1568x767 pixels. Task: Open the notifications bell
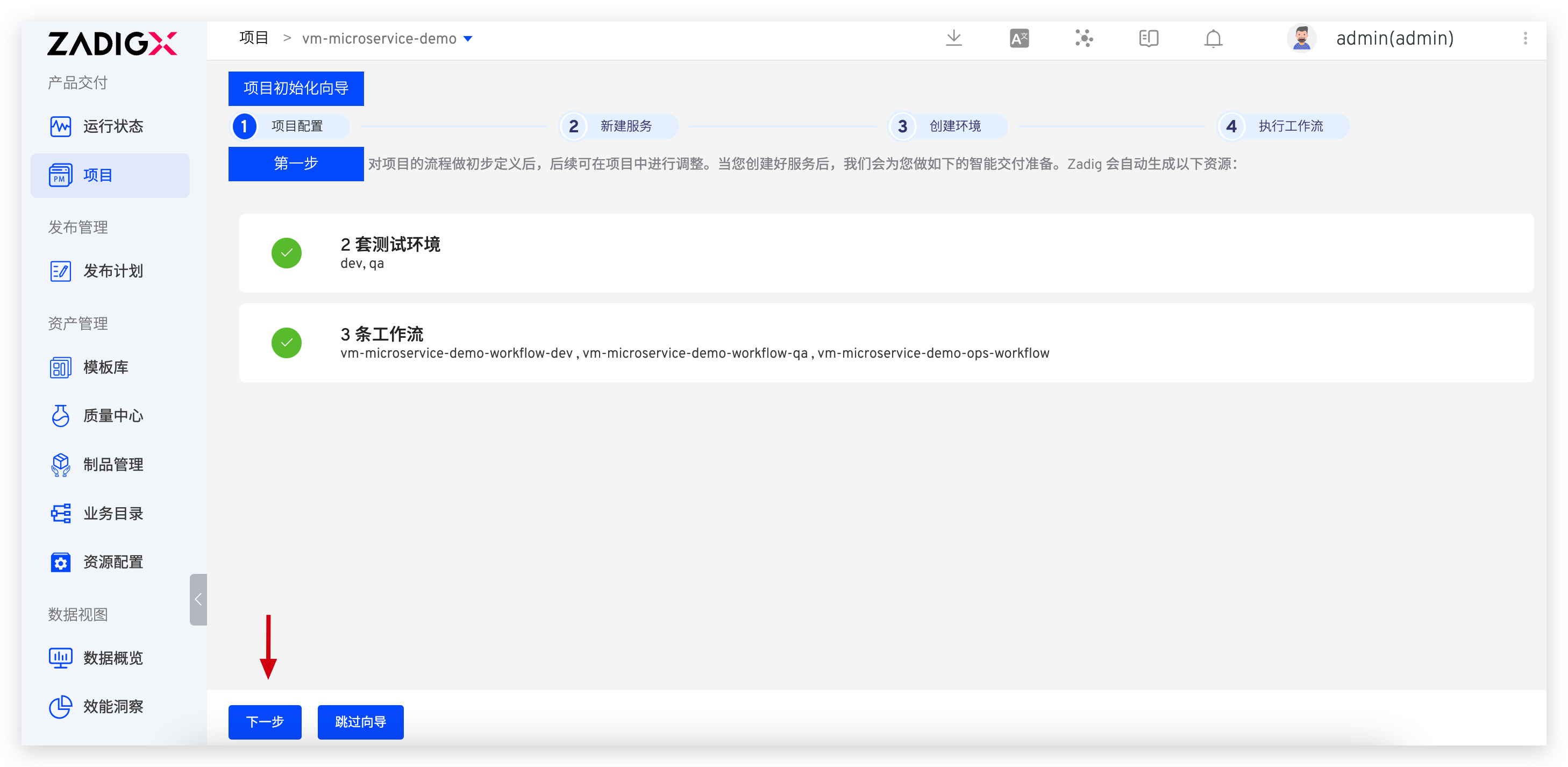click(1213, 38)
